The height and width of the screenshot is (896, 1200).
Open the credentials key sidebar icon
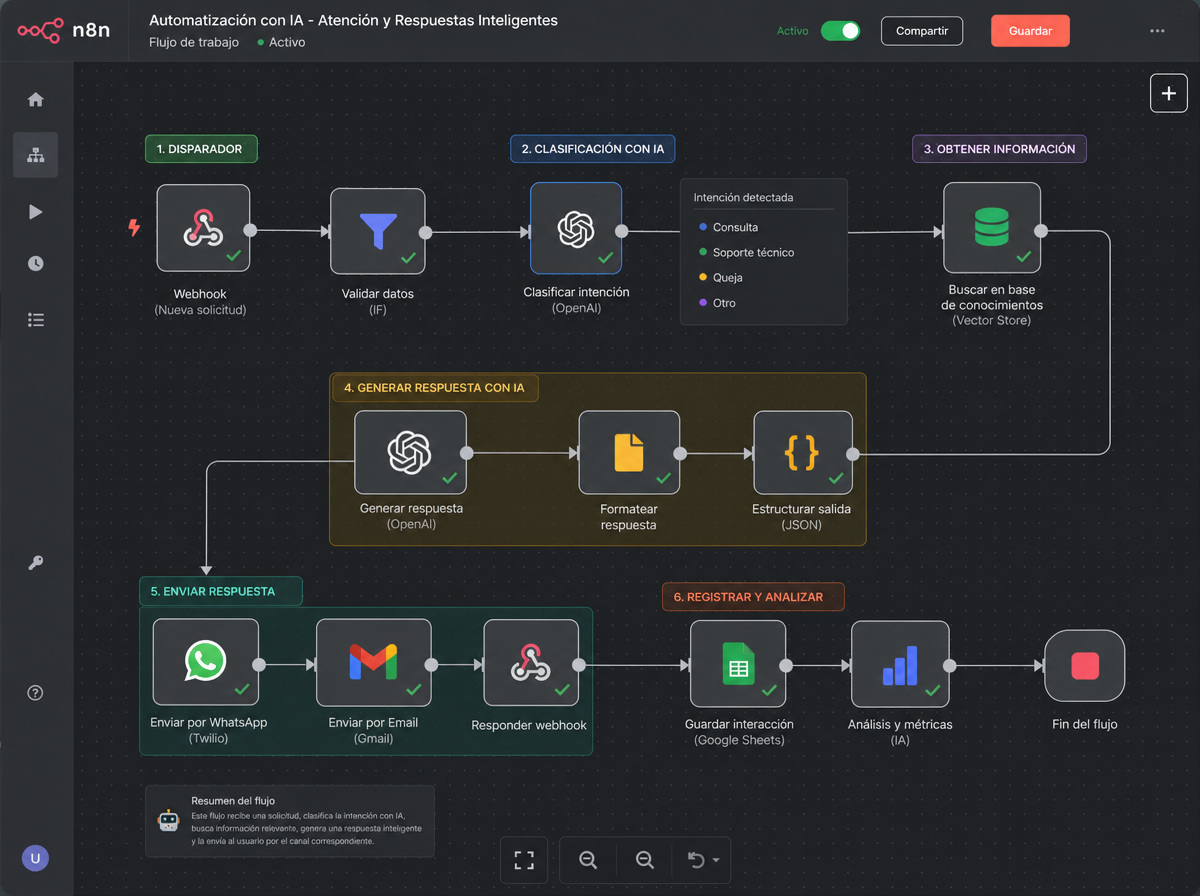35,563
